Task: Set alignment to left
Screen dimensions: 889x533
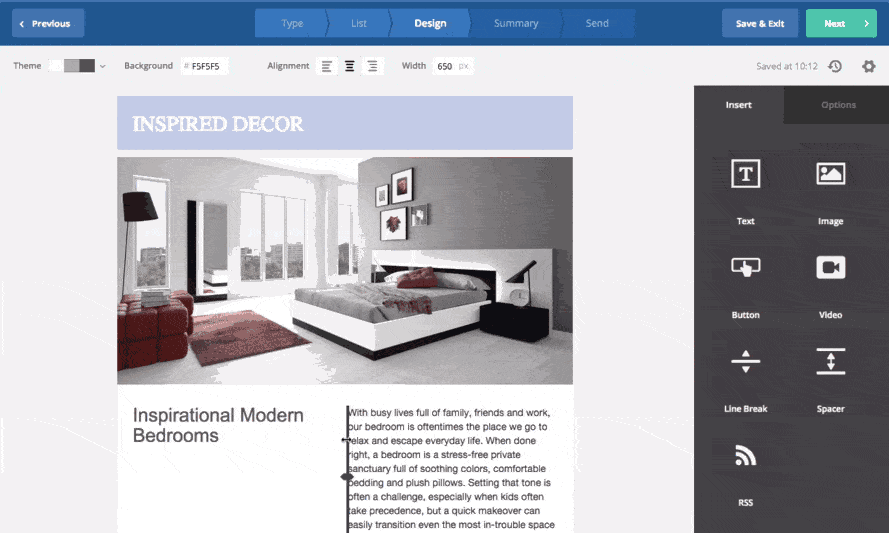Action: point(327,66)
